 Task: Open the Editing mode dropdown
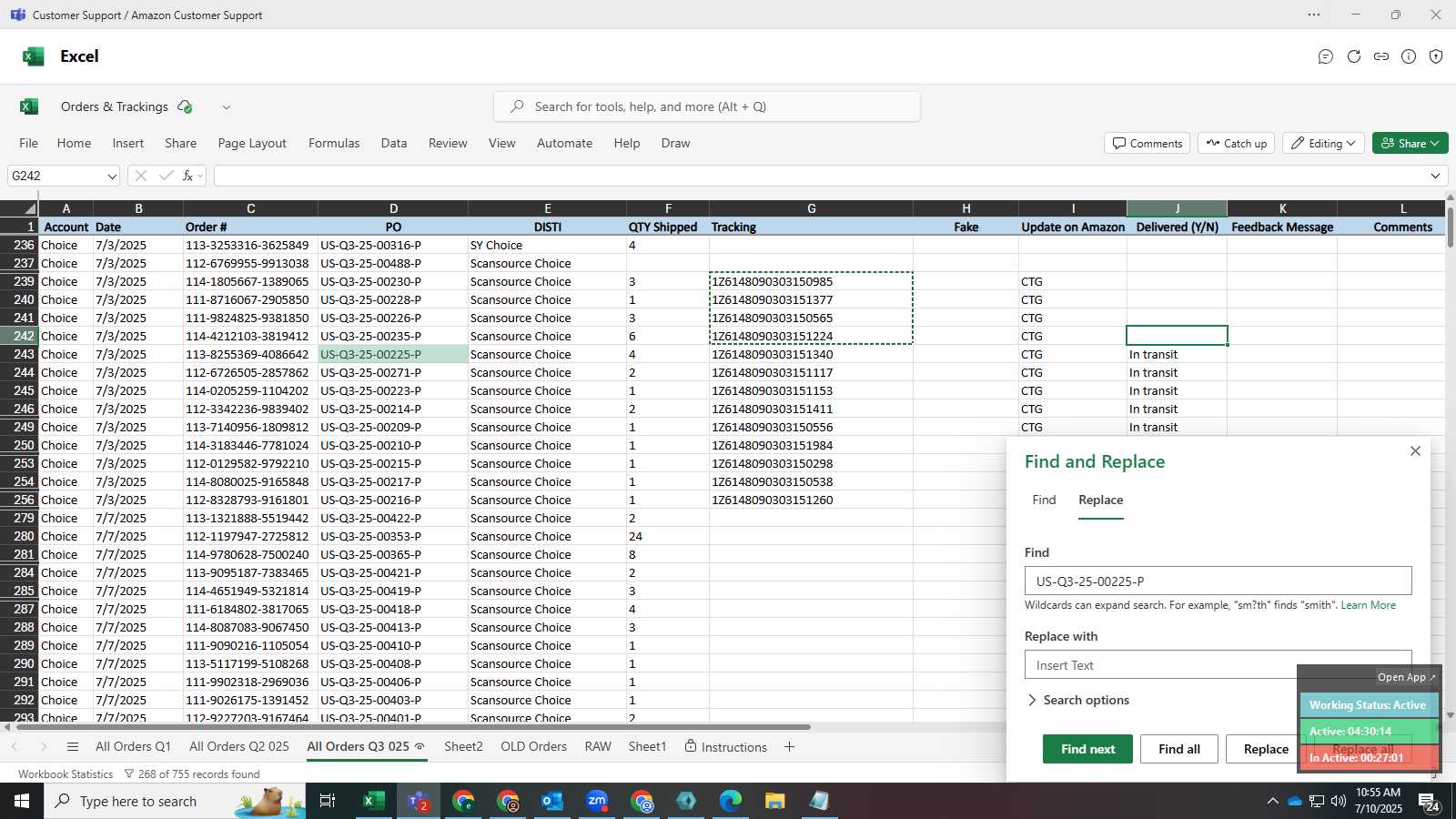coord(1322,143)
